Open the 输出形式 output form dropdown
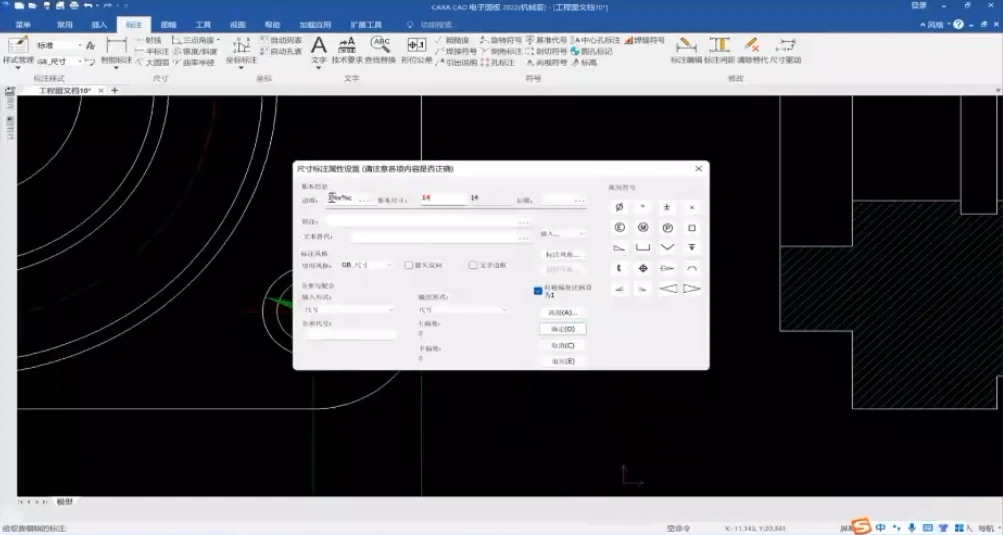This screenshot has height=535, width=1003. [463, 310]
